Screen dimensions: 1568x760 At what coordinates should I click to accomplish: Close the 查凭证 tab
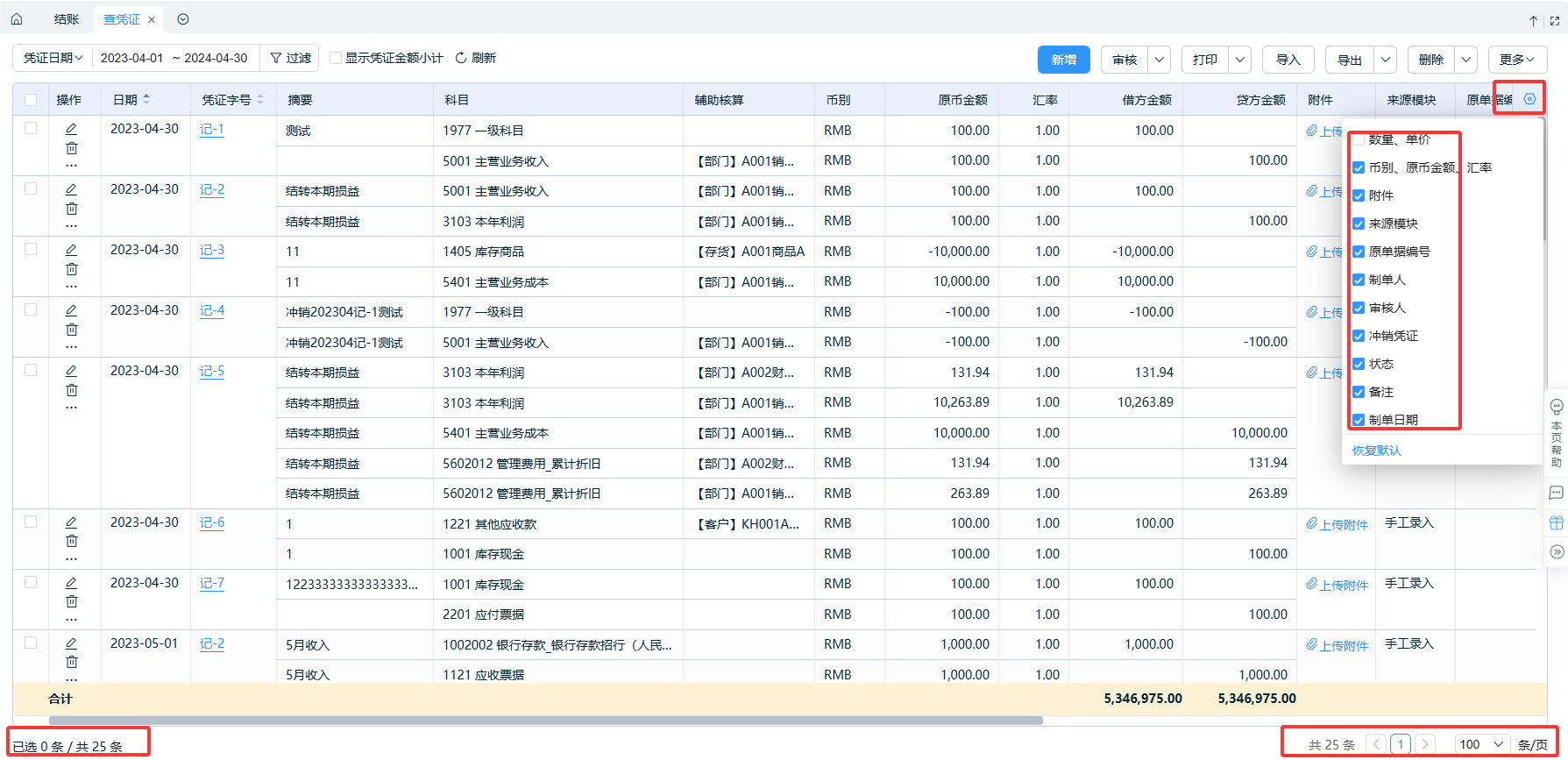pos(152,19)
